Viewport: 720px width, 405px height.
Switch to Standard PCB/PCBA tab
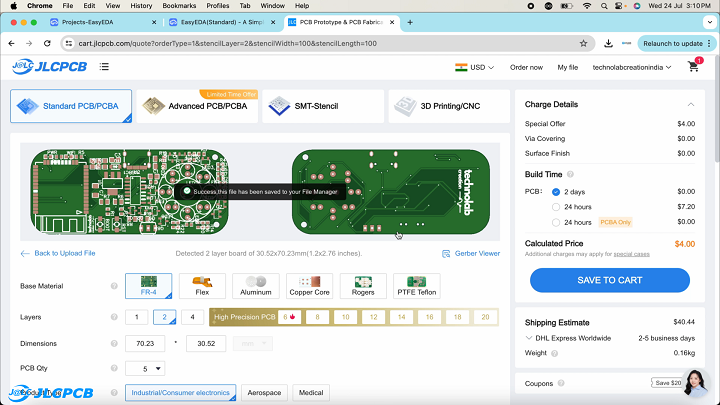[71, 106]
